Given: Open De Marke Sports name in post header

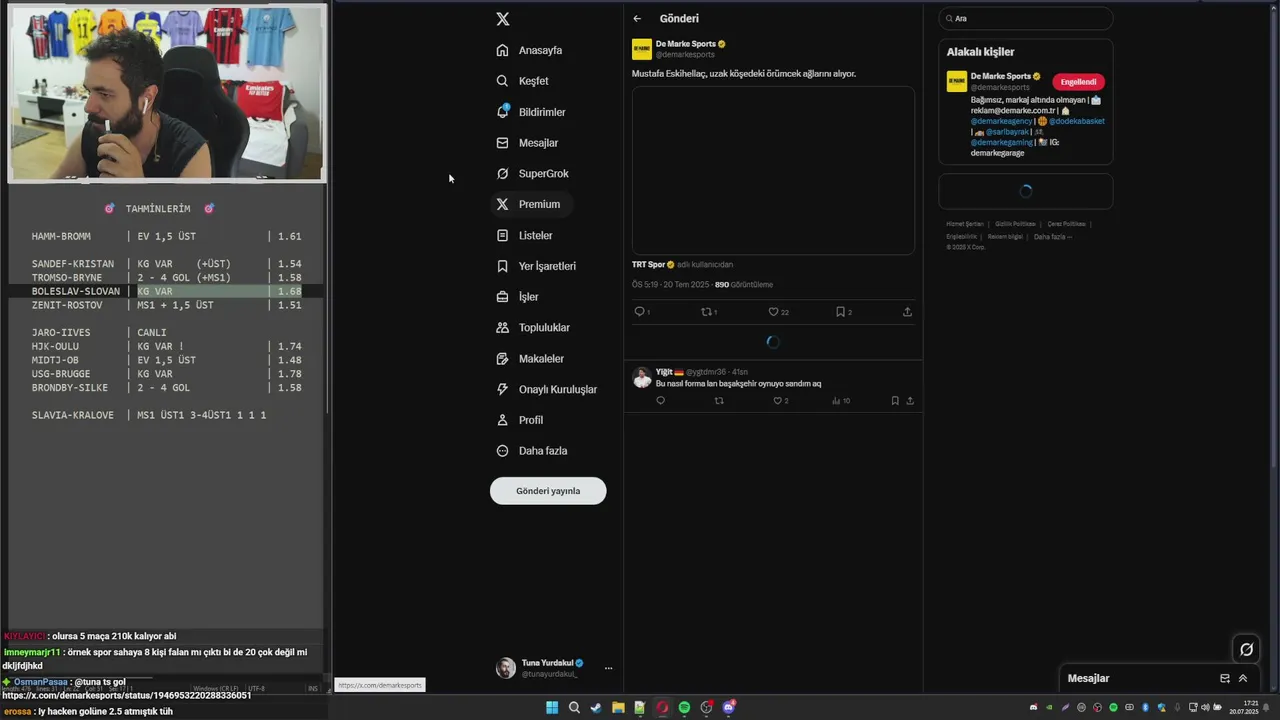Looking at the screenshot, I should coord(685,44).
